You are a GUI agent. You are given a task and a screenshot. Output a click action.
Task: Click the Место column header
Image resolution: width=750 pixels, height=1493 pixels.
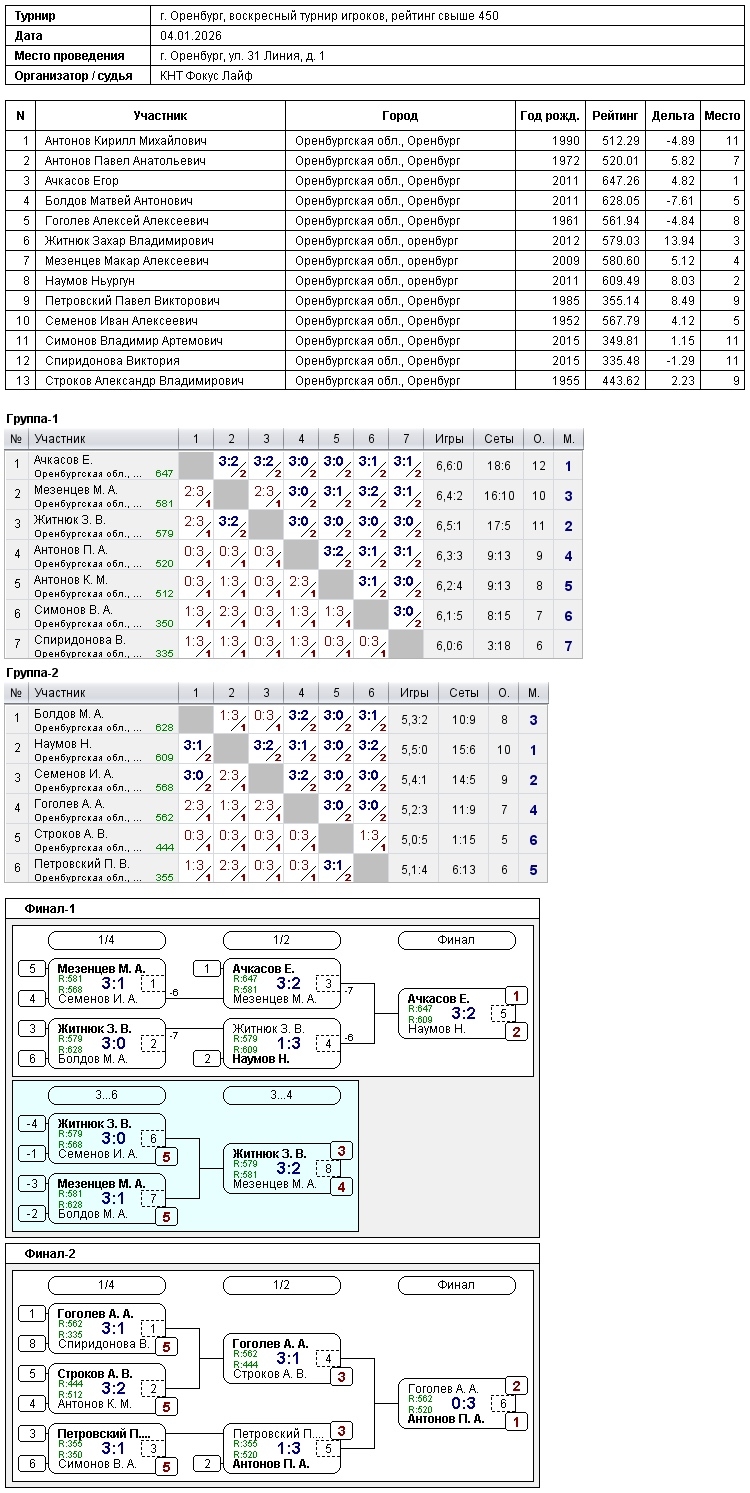coord(722,116)
